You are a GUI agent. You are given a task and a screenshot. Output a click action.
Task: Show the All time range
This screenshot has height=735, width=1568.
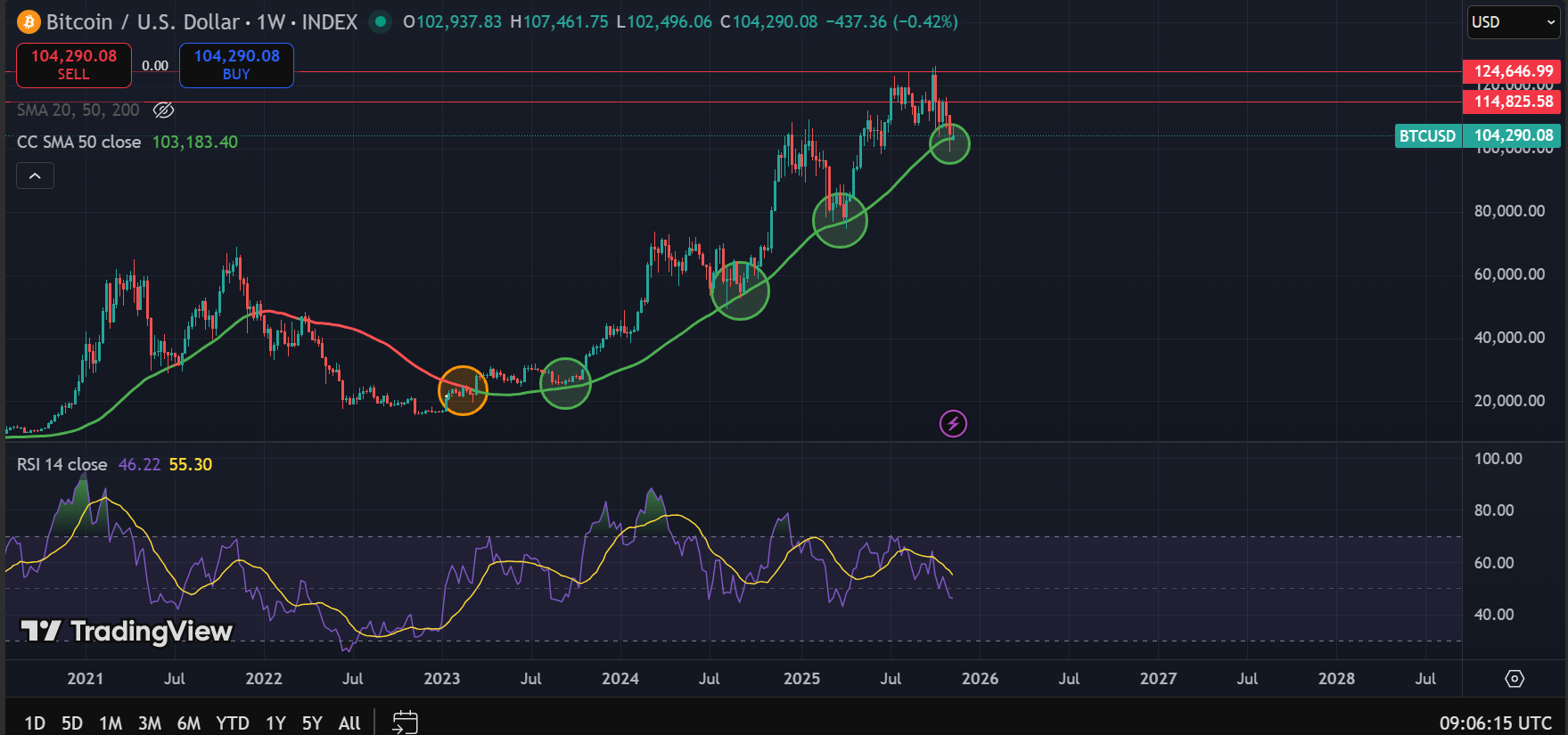(349, 723)
